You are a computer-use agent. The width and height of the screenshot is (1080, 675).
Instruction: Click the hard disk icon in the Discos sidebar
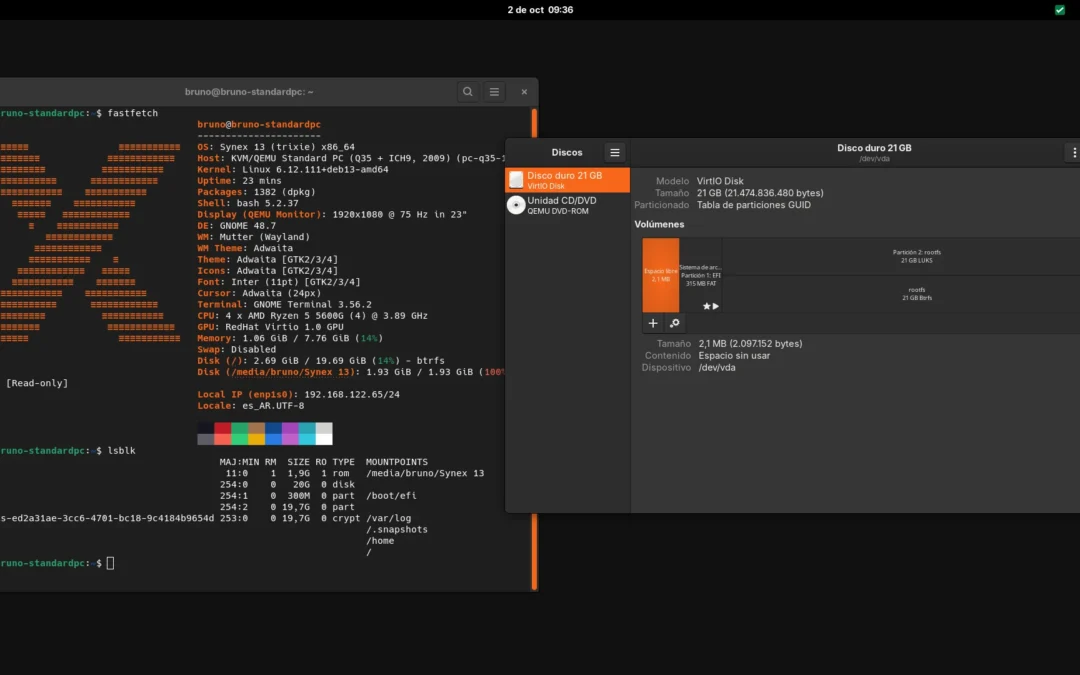516,180
